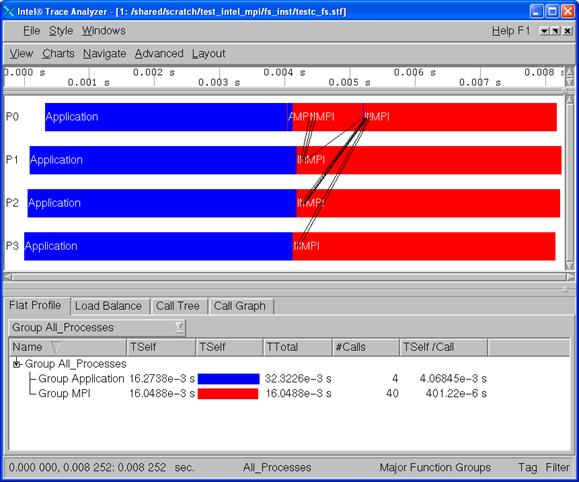Open Group All_Processes dropdown
This screenshot has width=579, height=482.
97,328
